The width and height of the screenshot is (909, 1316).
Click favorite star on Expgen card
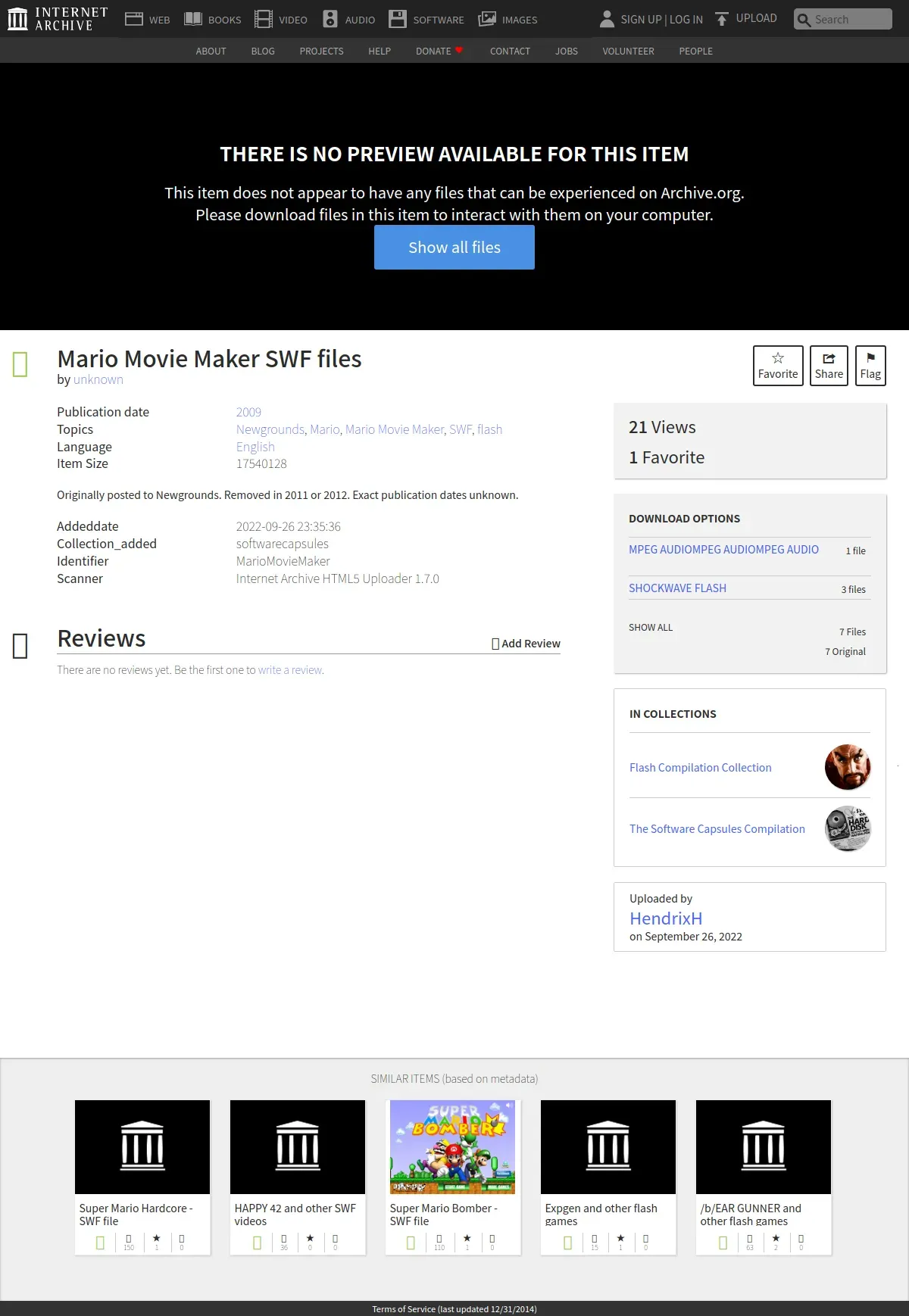(620, 1239)
